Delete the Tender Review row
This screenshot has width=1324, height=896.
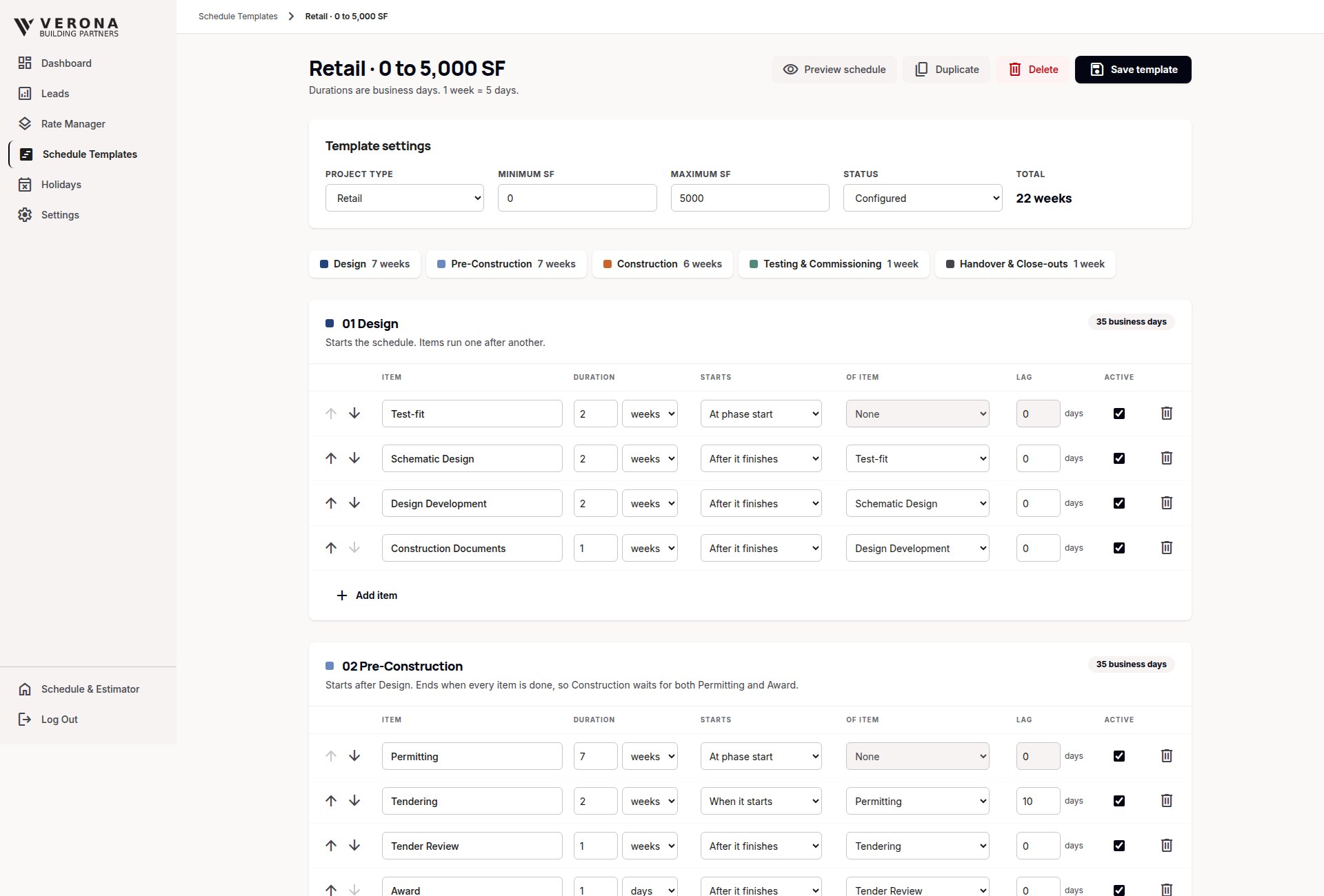[x=1167, y=846]
